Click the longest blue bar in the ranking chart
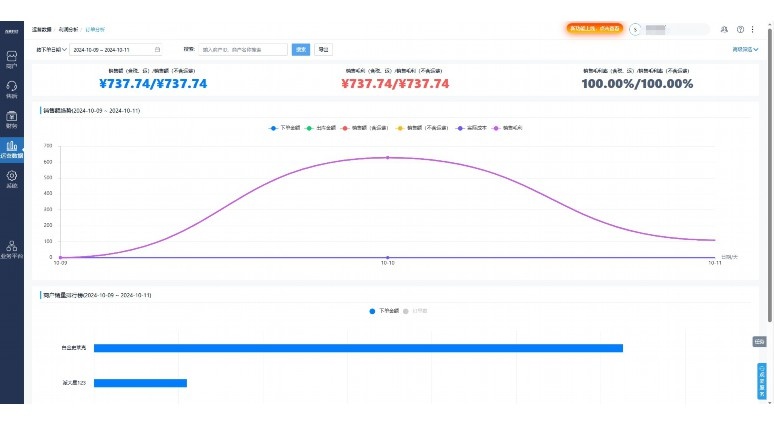Image resolution: width=774 pixels, height=425 pixels. click(x=358, y=348)
